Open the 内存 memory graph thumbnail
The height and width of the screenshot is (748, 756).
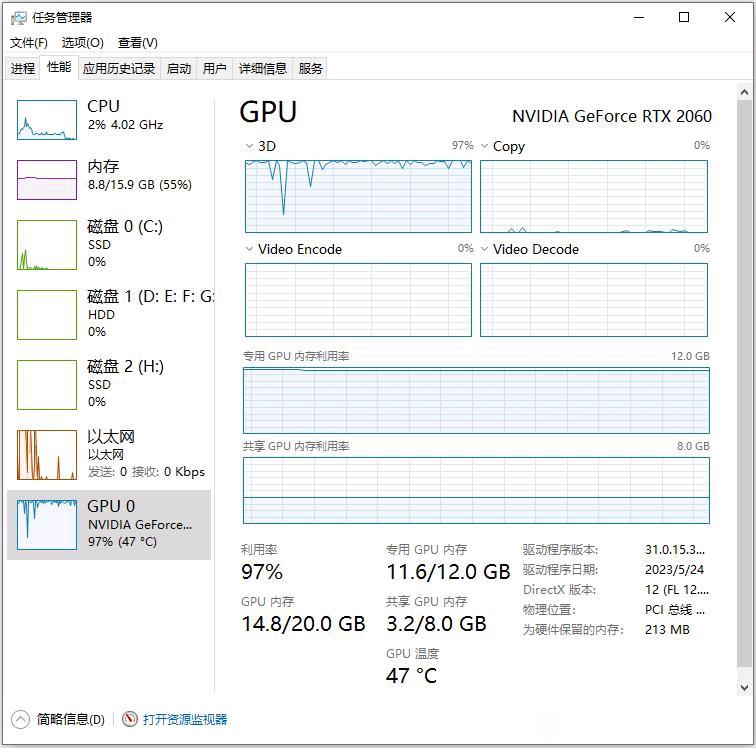tap(47, 180)
